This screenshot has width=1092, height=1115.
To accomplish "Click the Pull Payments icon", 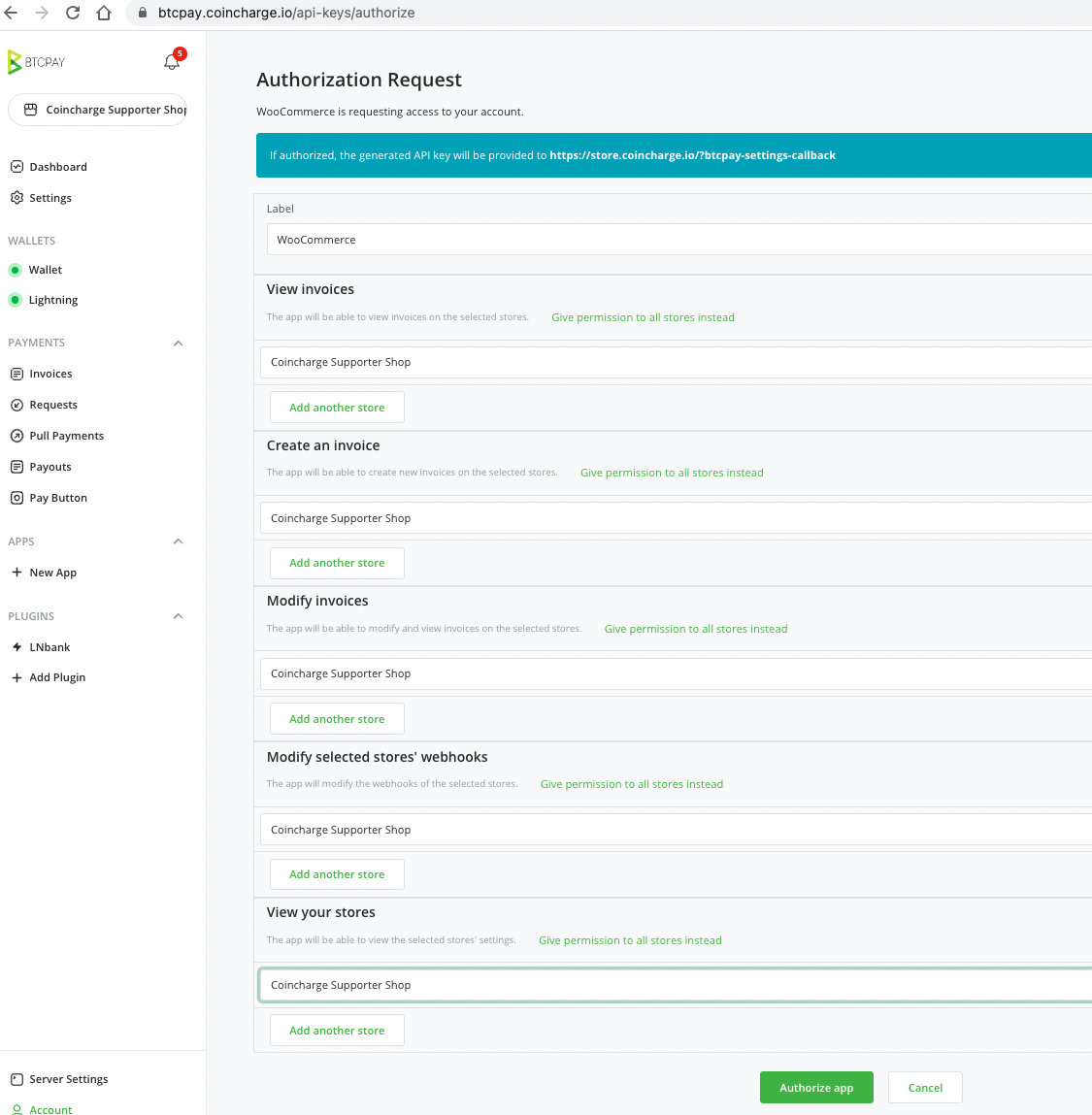I will point(17,436).
